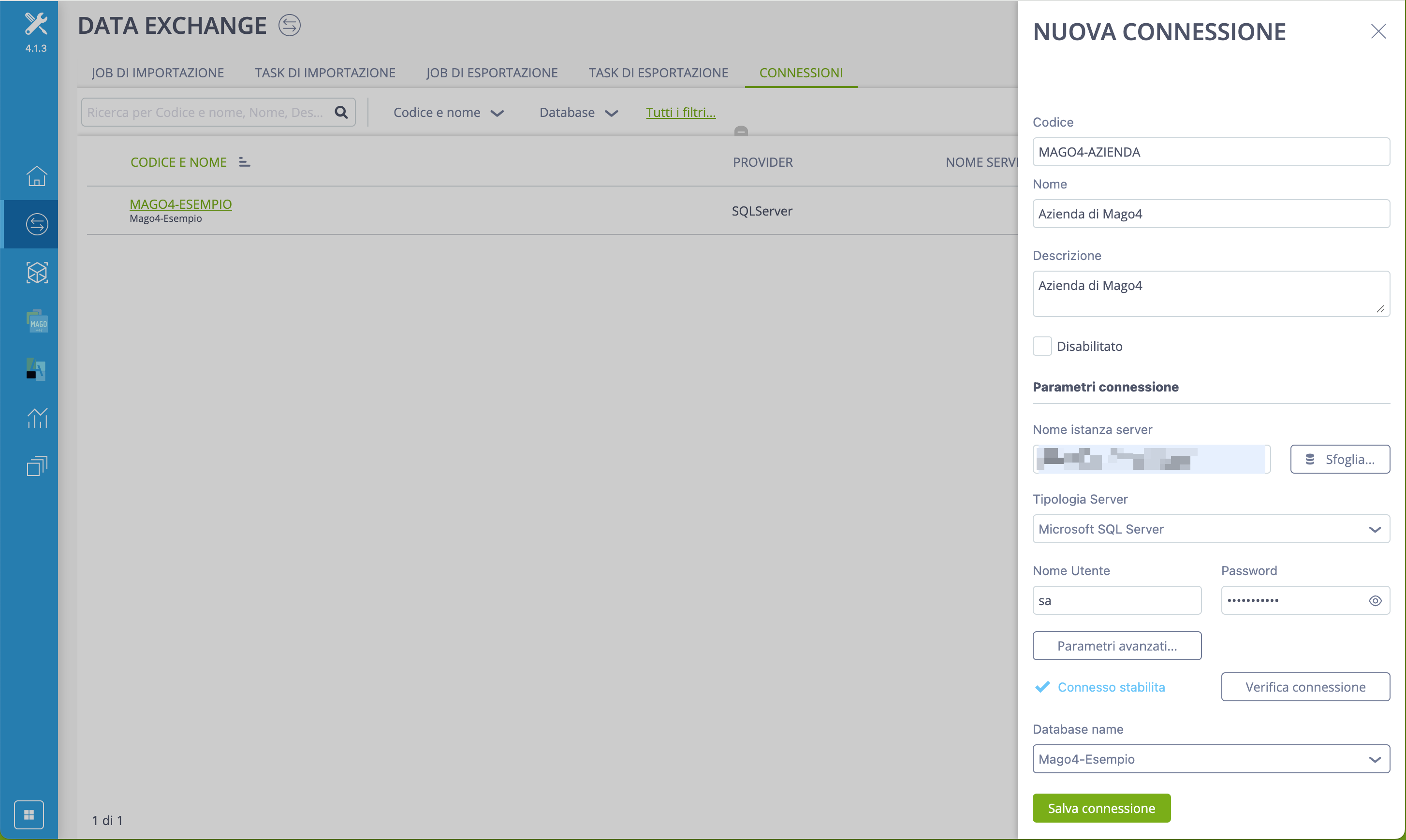Open Tutti i filtri link

(x=681, y=112)
